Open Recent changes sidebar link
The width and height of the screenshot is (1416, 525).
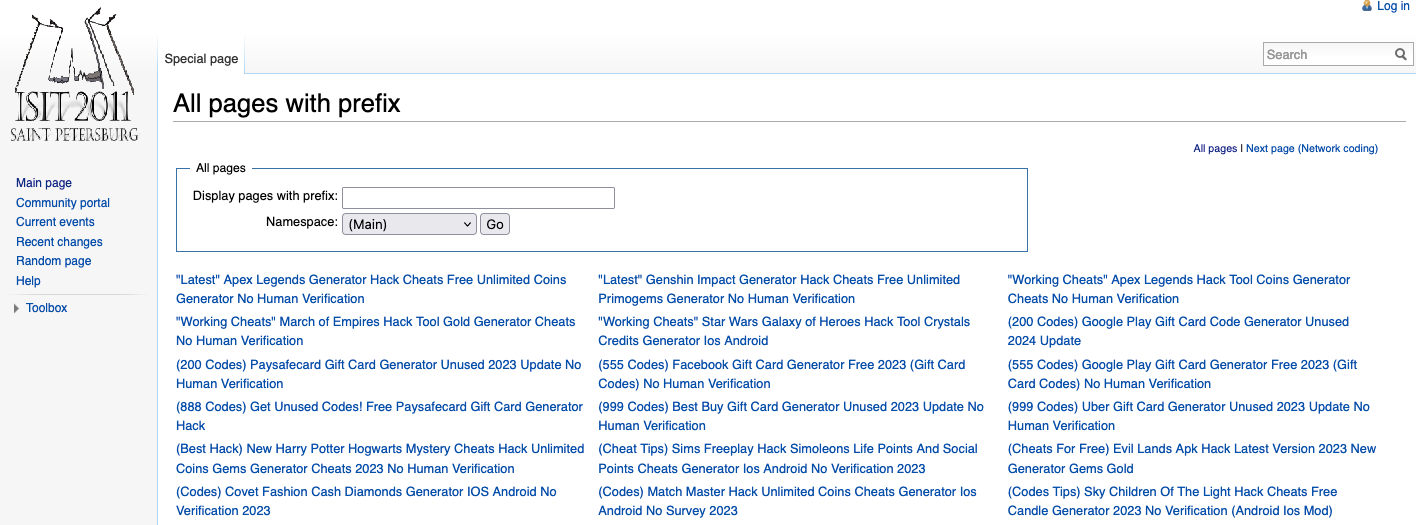(x=59, y=242)
